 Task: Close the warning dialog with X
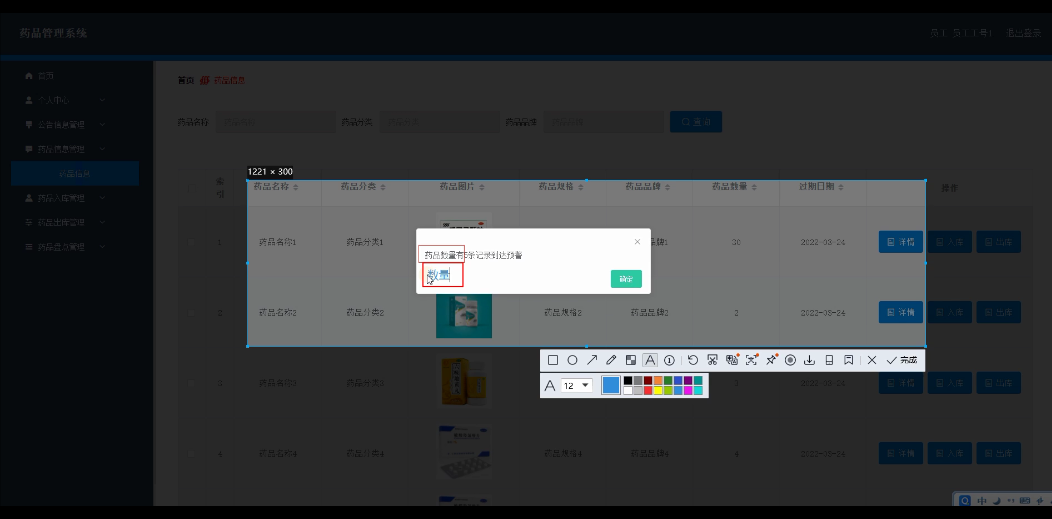637,241
